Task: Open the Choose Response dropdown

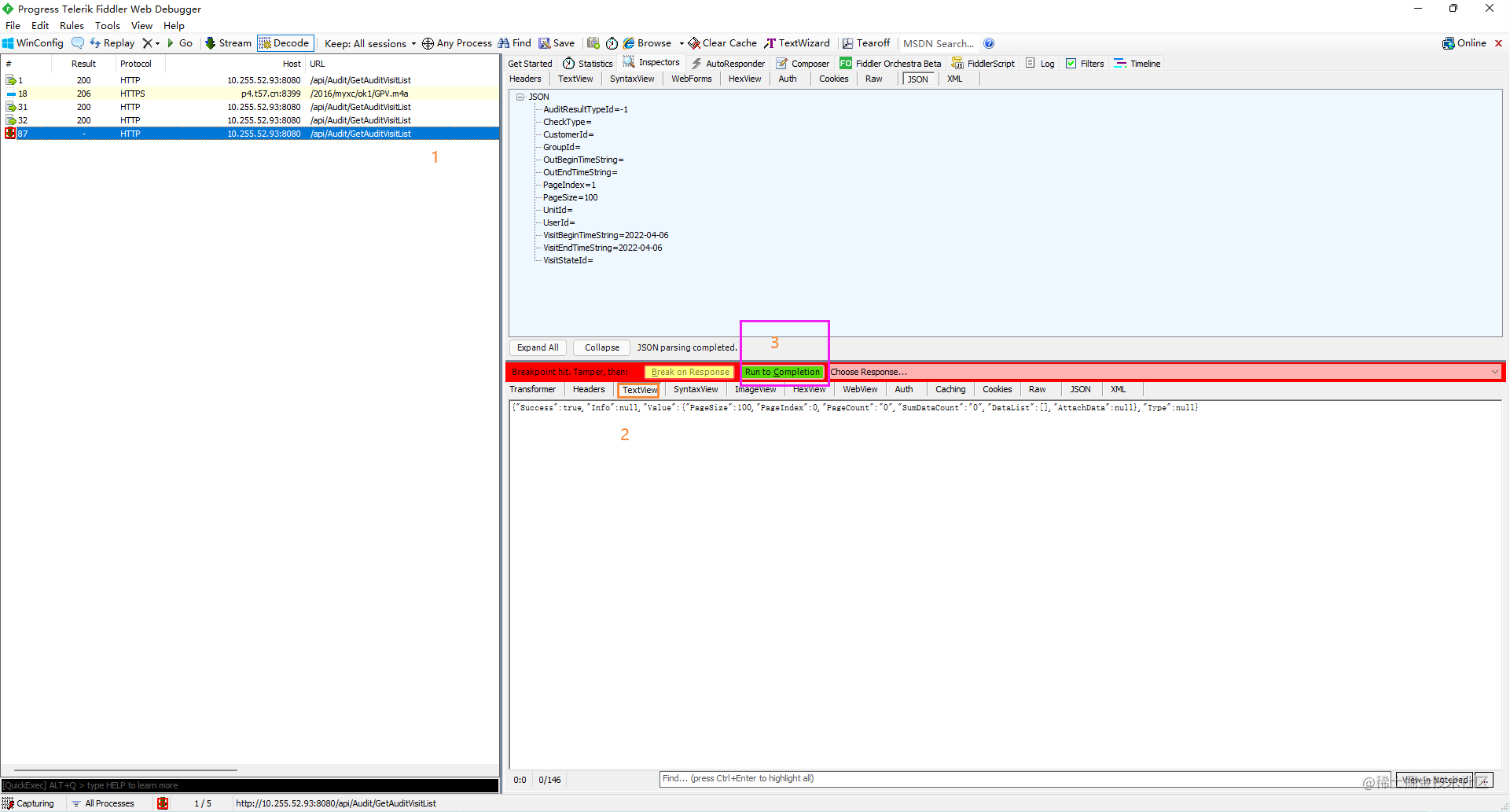Action: tap(1165, 372)
